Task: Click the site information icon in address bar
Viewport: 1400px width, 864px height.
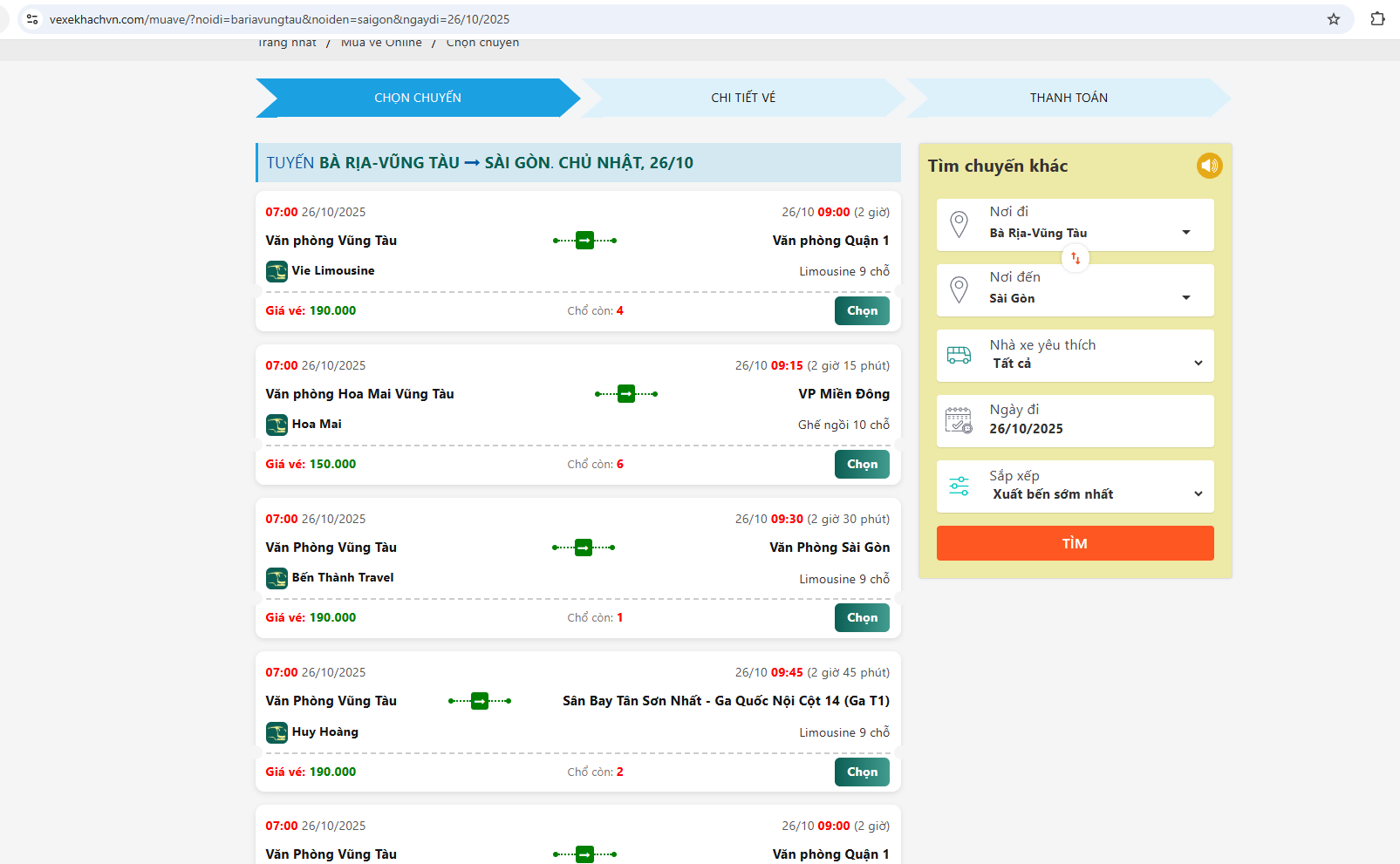Action: [32, 19]
